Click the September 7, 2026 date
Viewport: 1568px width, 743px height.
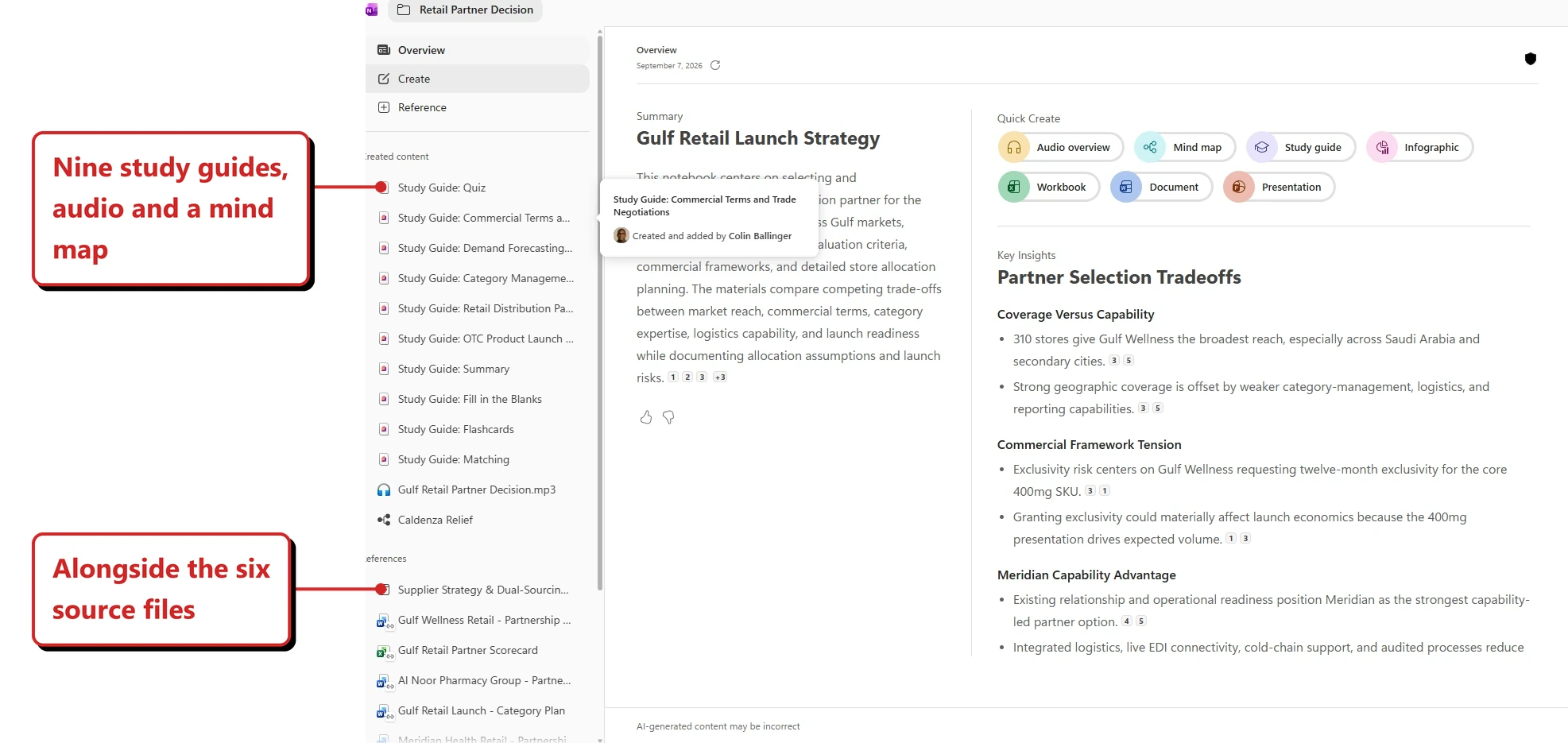pos(669,66)
